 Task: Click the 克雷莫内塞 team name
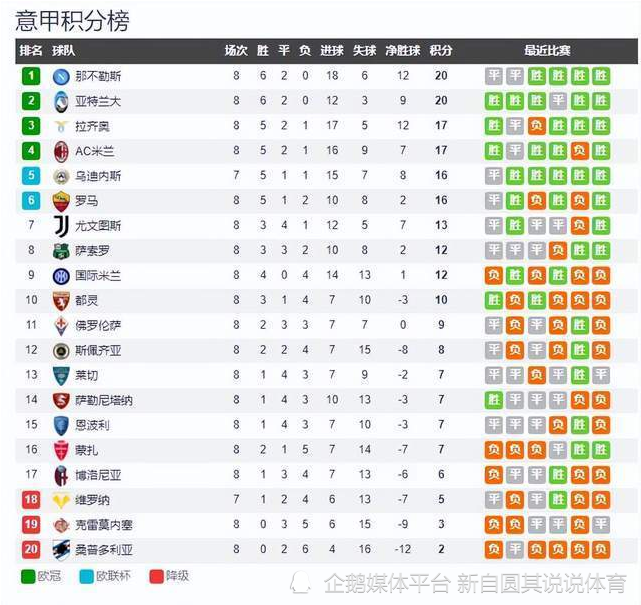click(x=103, y=525)
